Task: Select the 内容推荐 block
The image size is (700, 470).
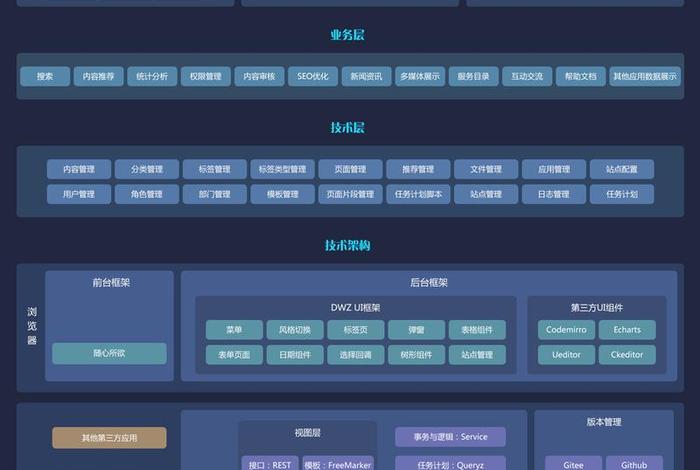Action: (99, 76)
